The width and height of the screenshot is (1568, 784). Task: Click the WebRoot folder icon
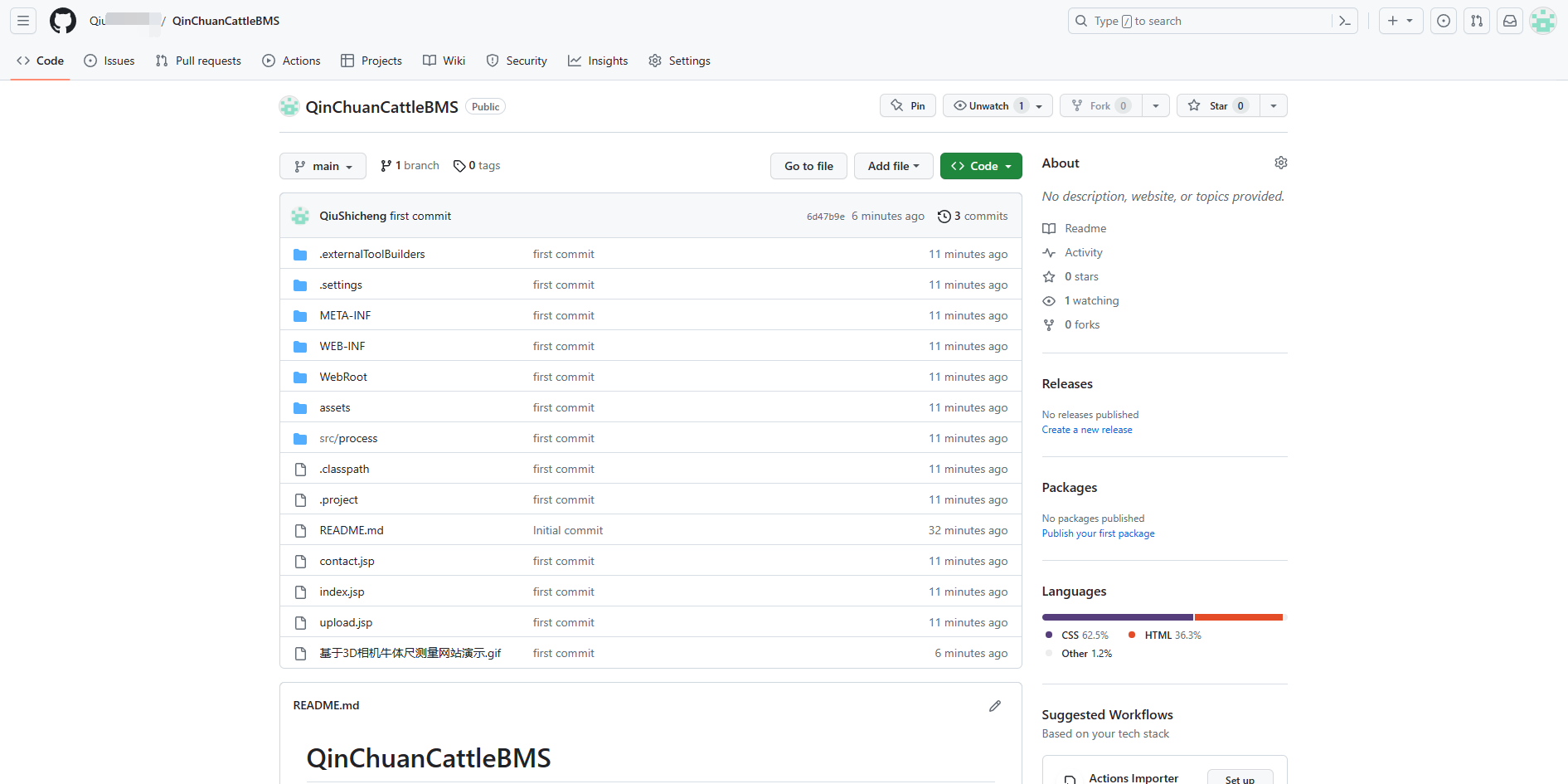point(300,377)
